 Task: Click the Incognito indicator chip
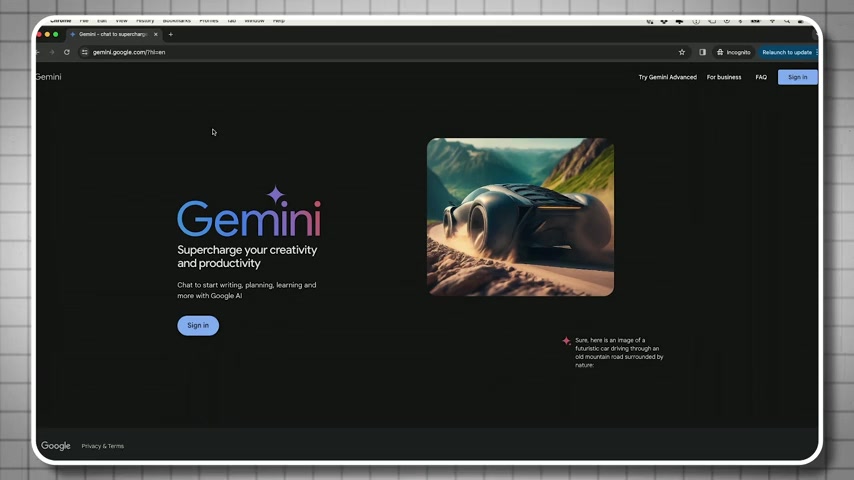734,52
